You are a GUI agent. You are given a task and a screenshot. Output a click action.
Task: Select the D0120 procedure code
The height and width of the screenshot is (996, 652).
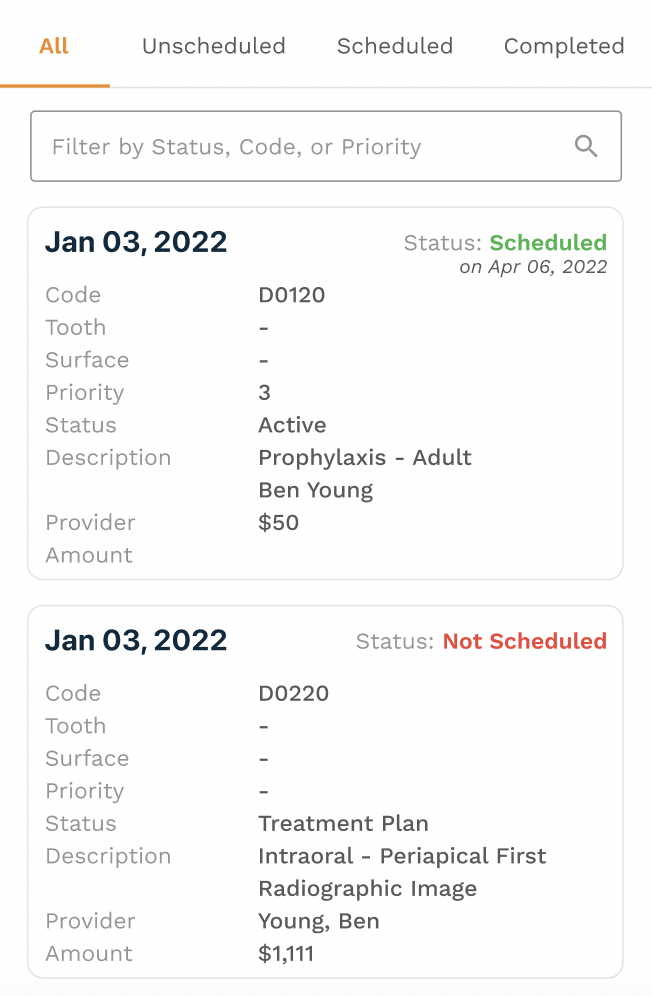(x=292, y=295)
